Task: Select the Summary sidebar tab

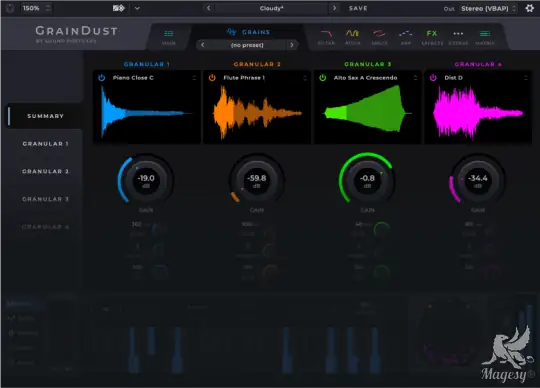Action: (45, 116)
